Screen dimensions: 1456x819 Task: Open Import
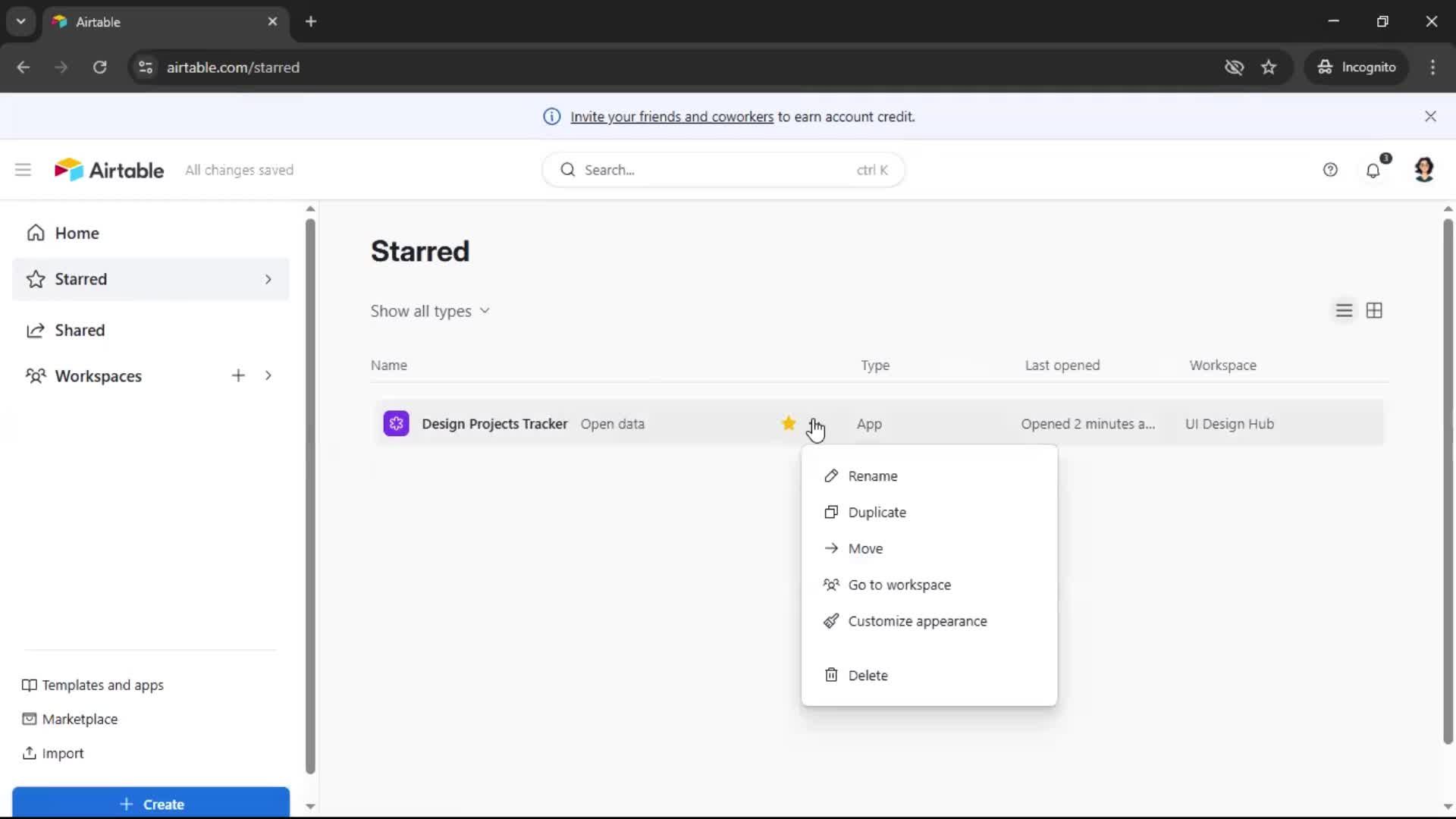coord(52,753)
